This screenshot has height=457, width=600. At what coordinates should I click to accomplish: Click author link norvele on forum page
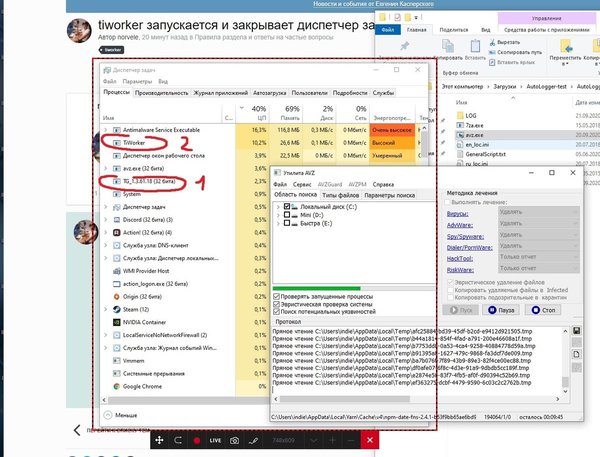pyautogui.click(x=129, y=38)
